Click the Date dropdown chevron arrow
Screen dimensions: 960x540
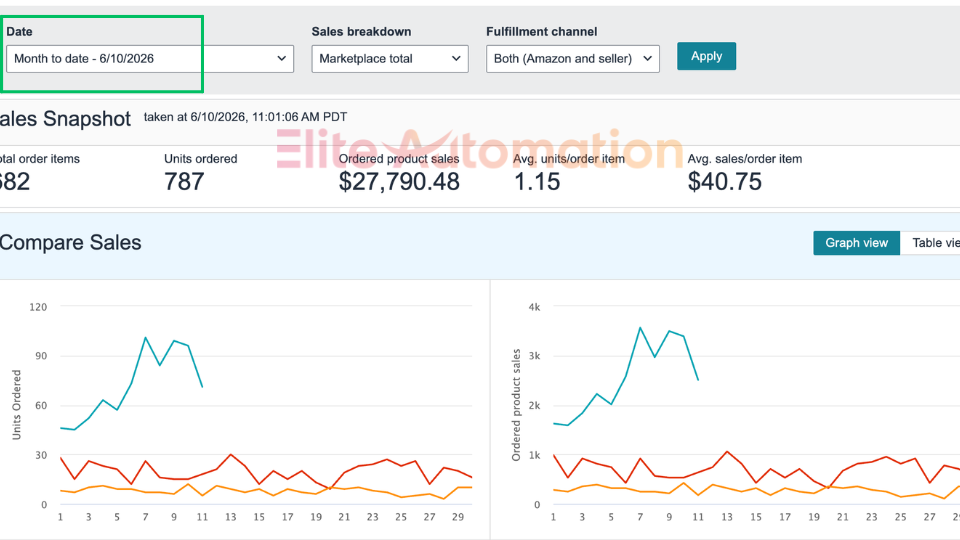282,59
